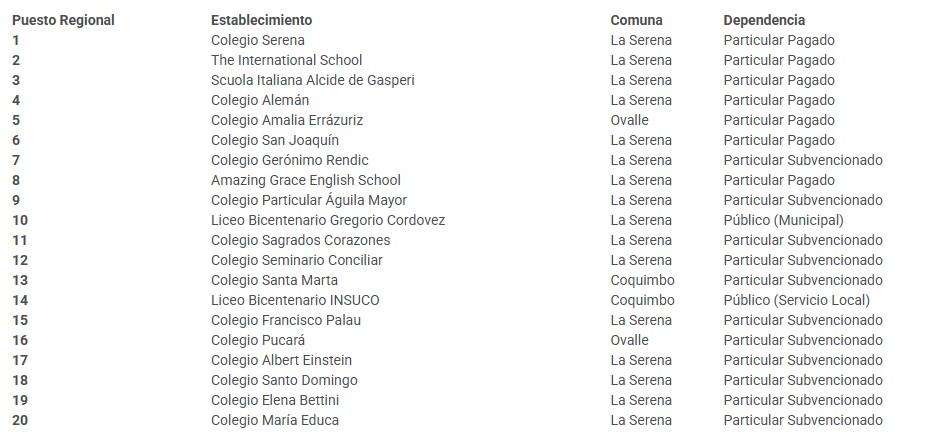Select Colegio Gerónimo Rendic entry
The image size is (926, 441).
pyautogui.click(x=290, y=160)
